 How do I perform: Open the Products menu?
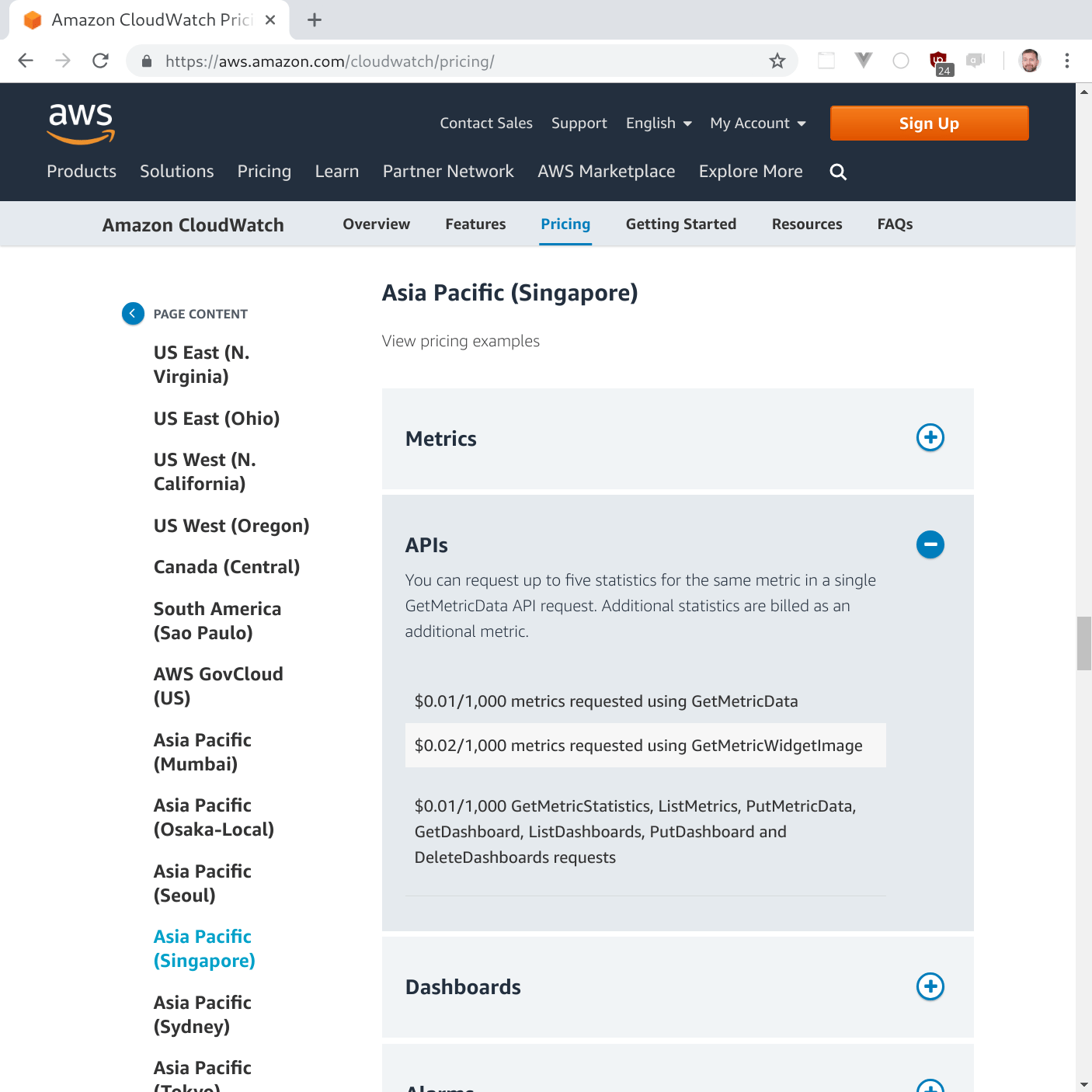point(82,171)
